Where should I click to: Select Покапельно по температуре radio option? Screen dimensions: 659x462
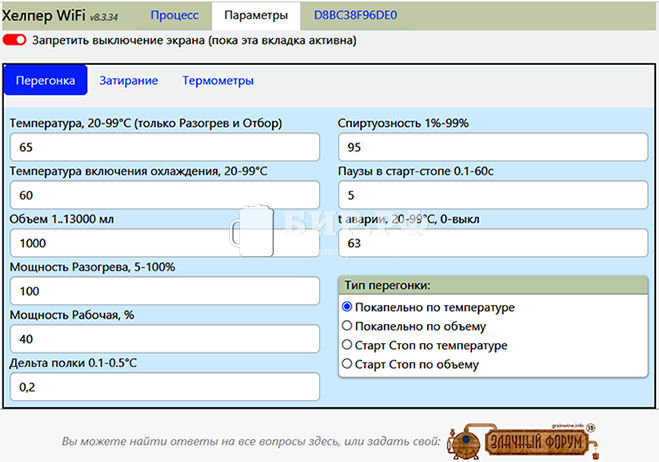[x=347, y=307]
